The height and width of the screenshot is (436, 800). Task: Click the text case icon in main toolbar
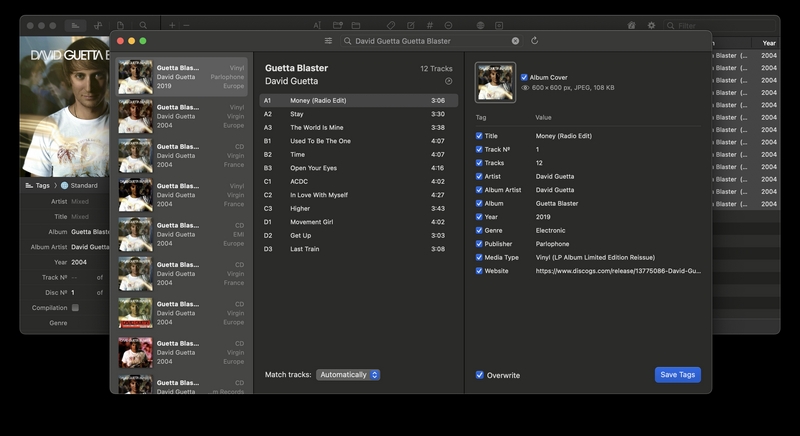pyautogui.click(x=317, y=25)
